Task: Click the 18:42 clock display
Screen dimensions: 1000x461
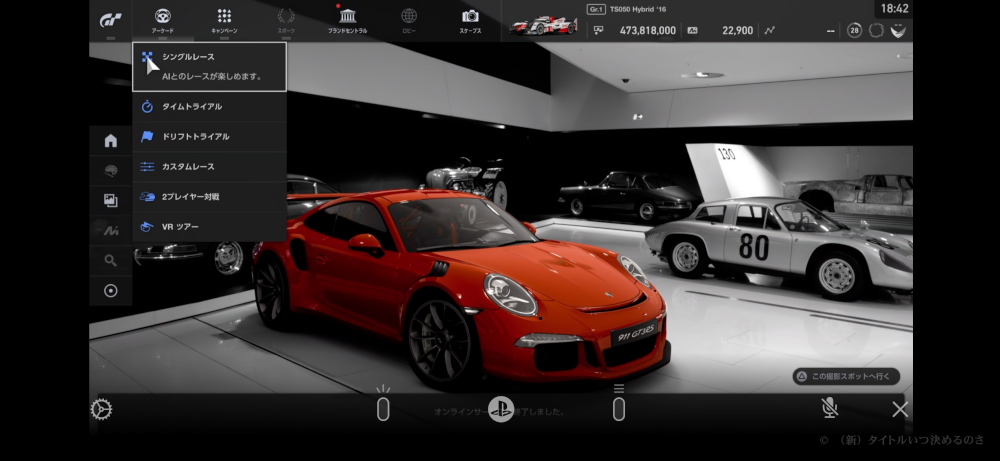Action: 894,9
